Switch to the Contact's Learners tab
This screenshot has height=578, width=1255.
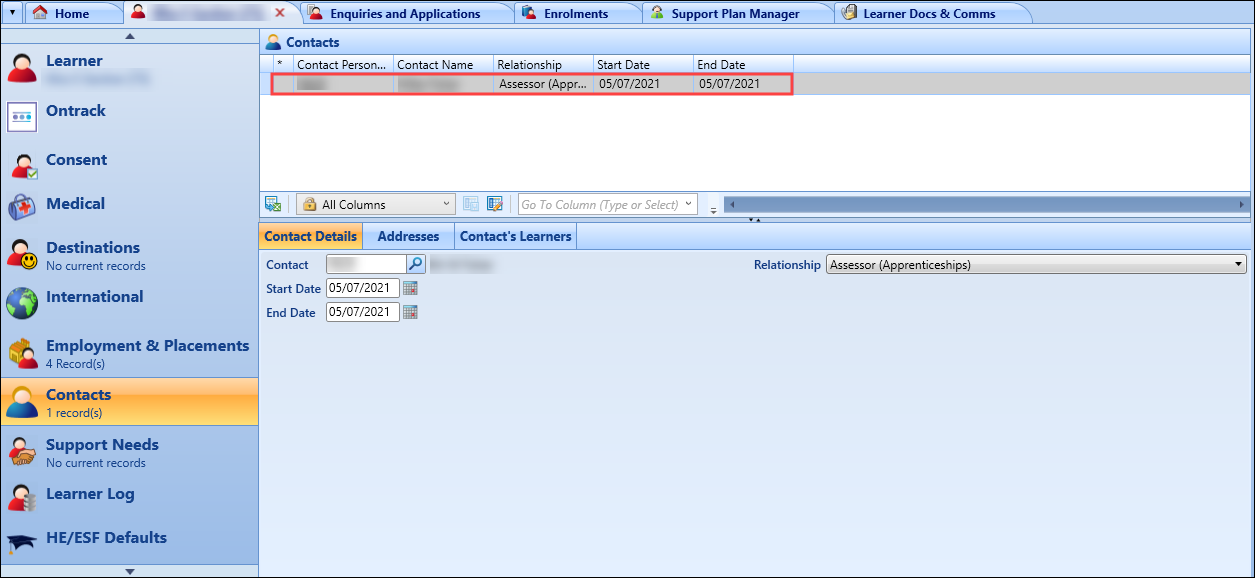[x=515, y=236]
